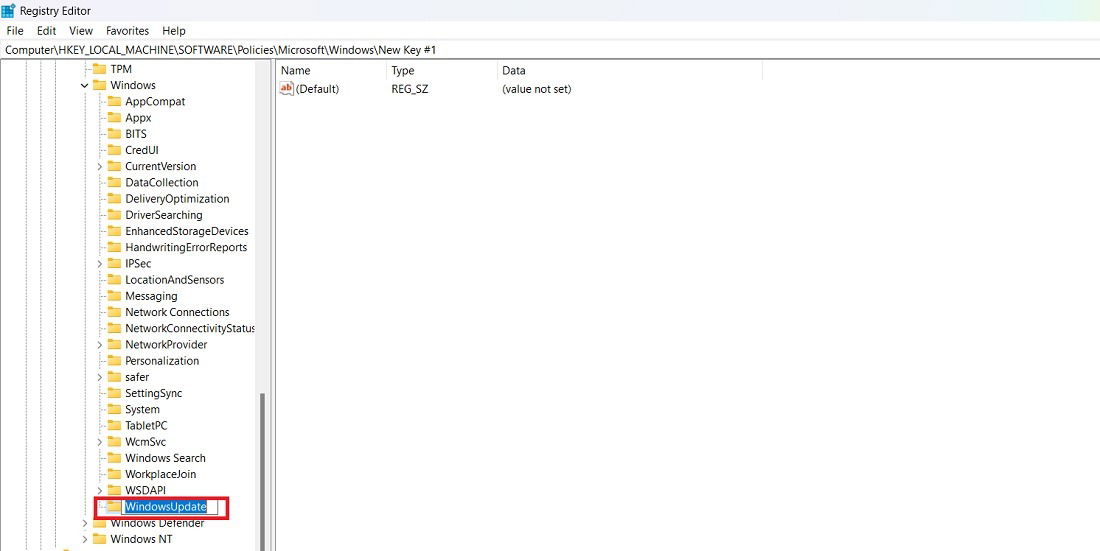The height and width of the screenshot is (551, 1100).
Task: Expand the Windows Defender key
Action: (x=84, y=524)
